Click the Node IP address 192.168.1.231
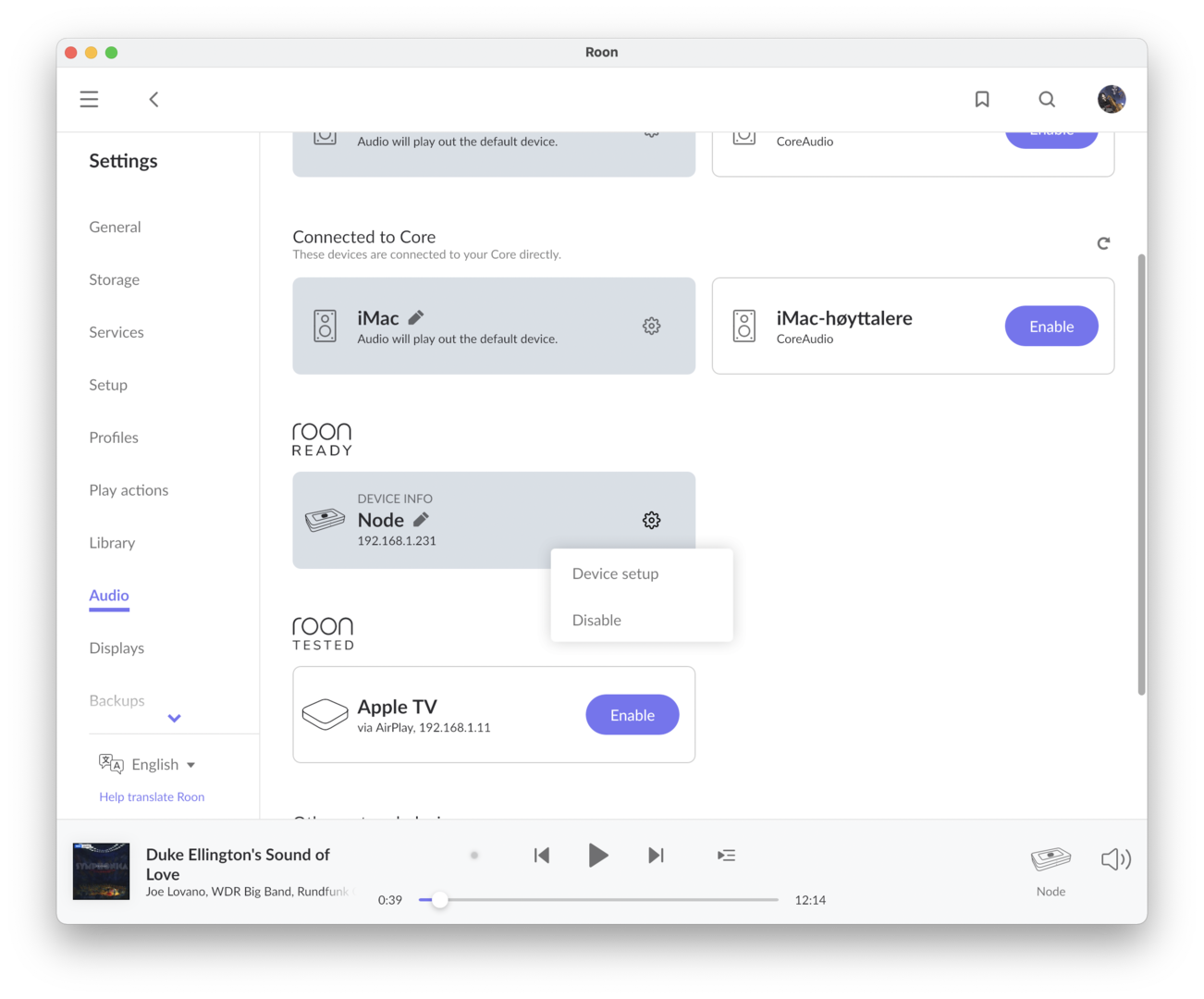This screenshot has width=1204, height=999. 397,541
